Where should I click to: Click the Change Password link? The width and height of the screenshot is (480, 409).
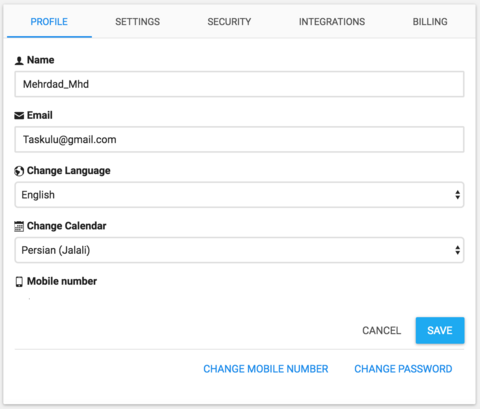[403, 369]
